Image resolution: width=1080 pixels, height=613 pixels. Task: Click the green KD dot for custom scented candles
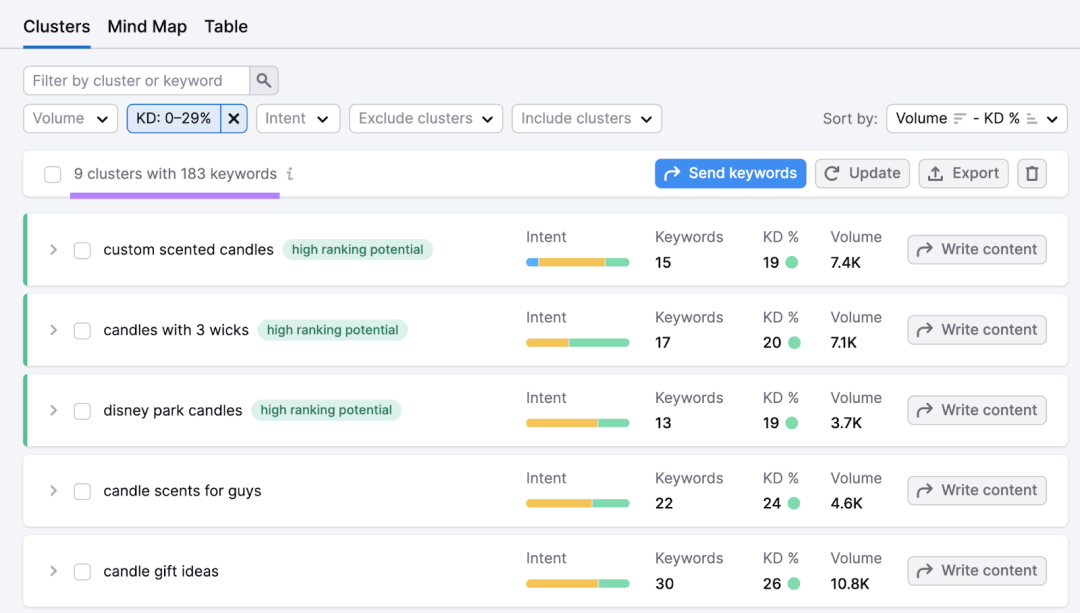(x=791, y=262)
